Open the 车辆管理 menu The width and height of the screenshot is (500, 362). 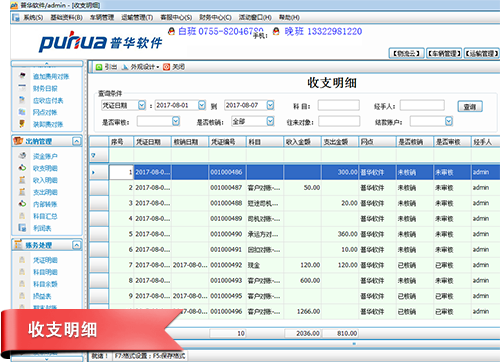click(102, 17)
